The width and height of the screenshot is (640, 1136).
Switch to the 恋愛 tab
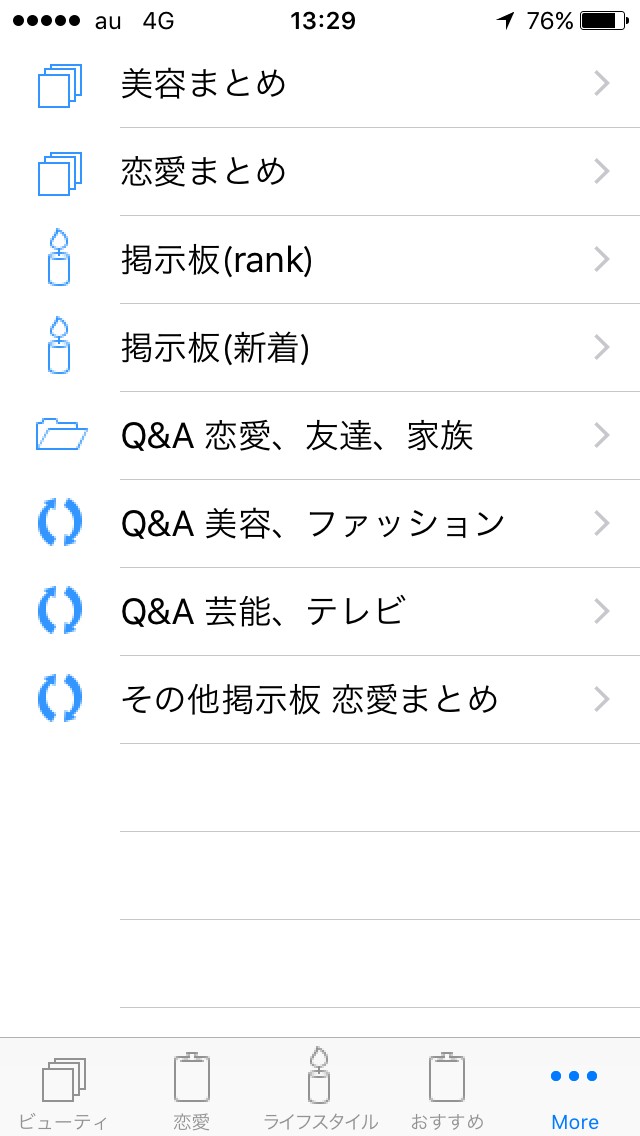tap(191, 1090)
